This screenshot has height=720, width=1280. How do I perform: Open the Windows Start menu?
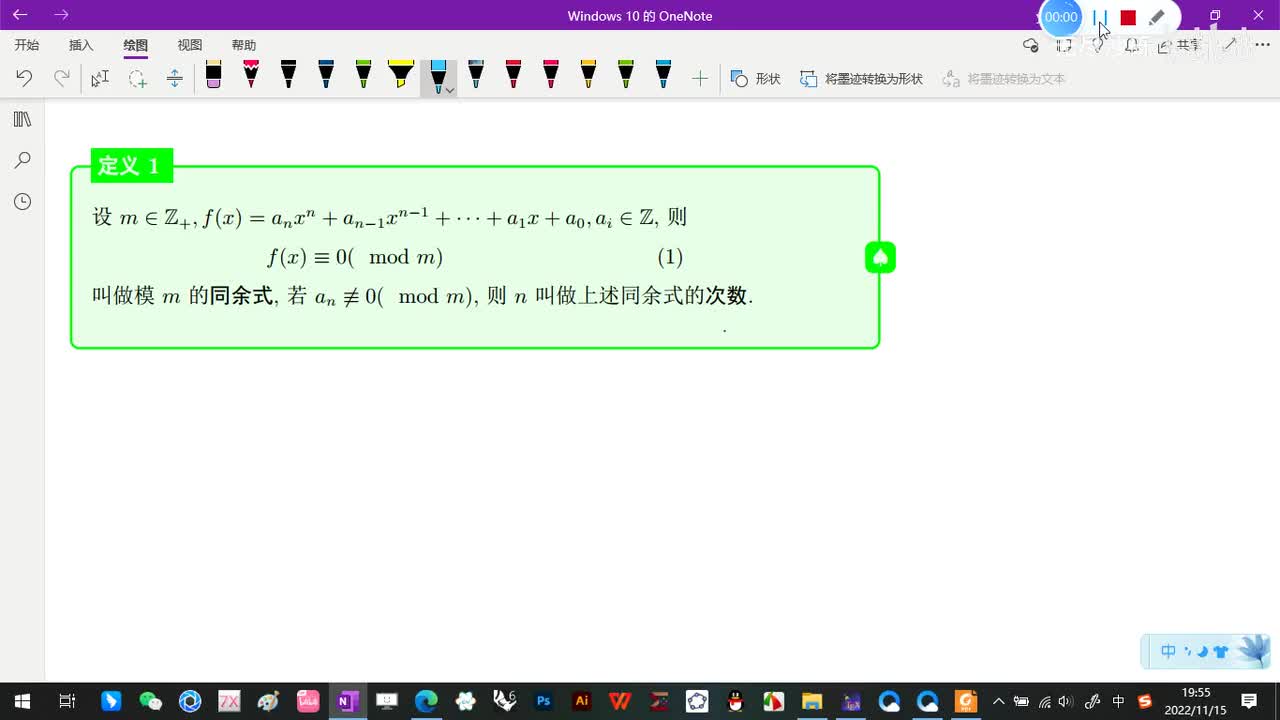22,701
